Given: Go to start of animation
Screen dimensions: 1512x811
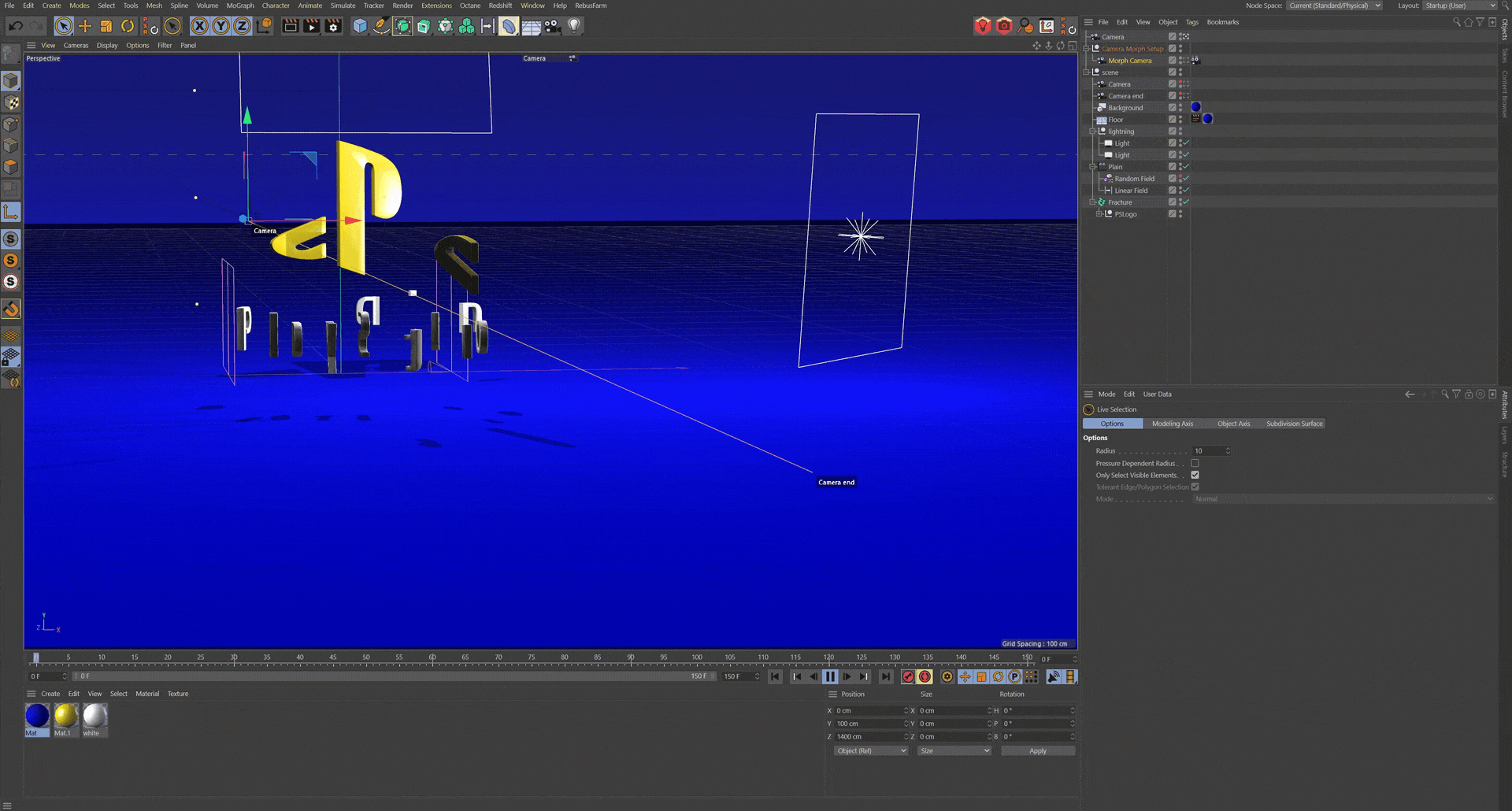Looking at the screenshot, I should pyautogui.click(x=775, y=676).
